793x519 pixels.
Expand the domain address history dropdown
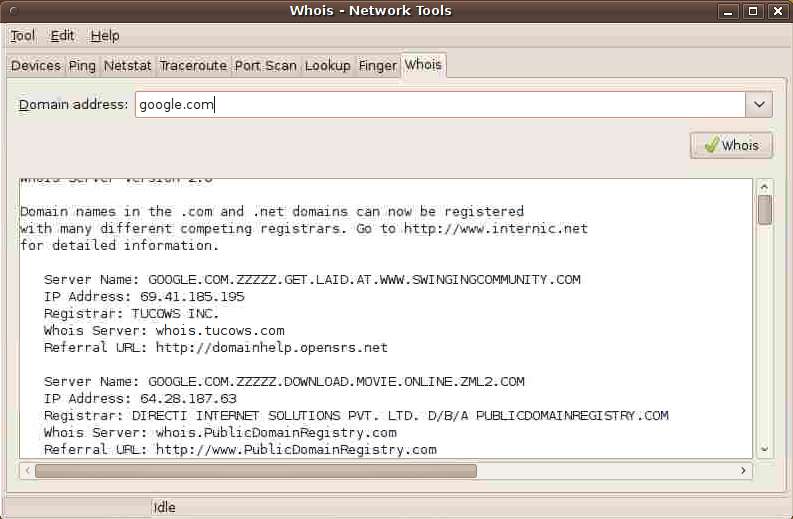[x=759, y=105]
